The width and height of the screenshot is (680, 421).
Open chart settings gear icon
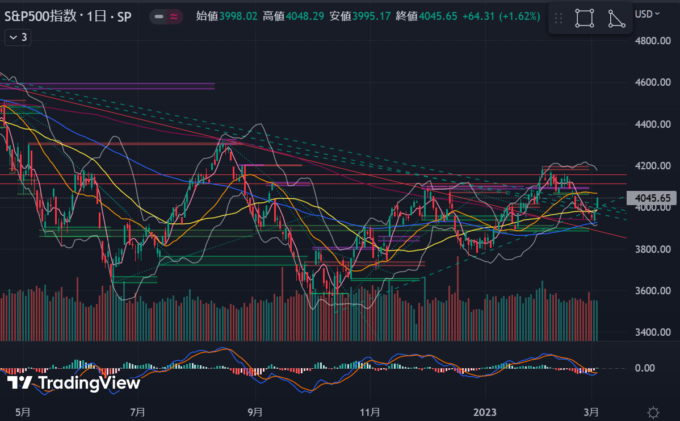coord(653,411)
